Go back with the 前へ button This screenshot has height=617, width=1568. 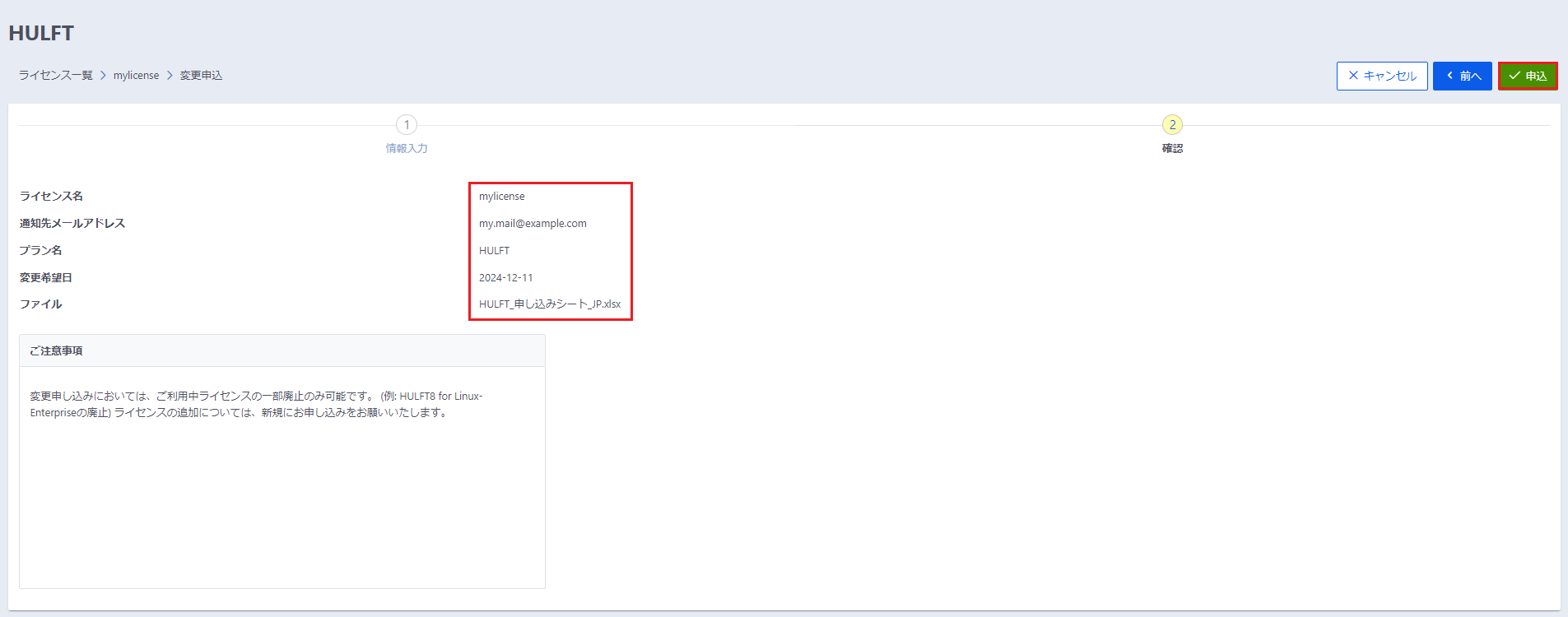tap(1463, 76)
